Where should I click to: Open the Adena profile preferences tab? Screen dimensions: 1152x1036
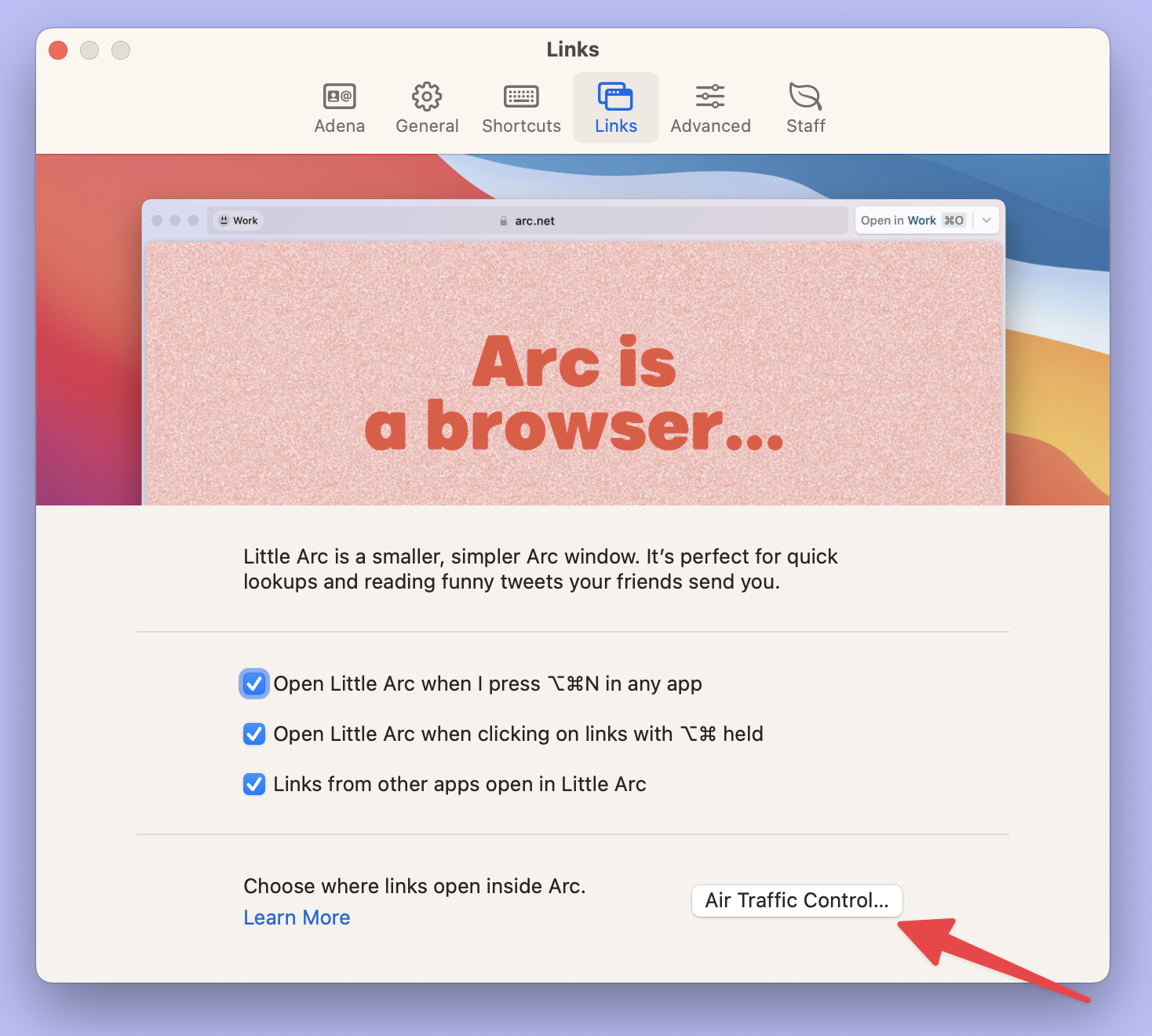[x=339, y=108]
